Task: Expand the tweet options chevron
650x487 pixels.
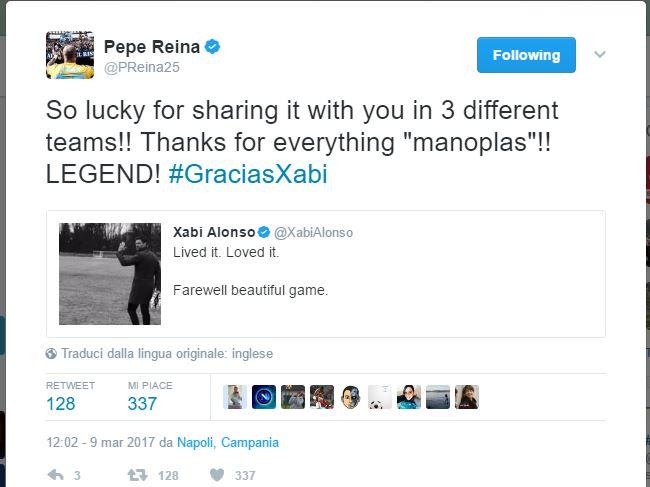Action: point(600,55)
